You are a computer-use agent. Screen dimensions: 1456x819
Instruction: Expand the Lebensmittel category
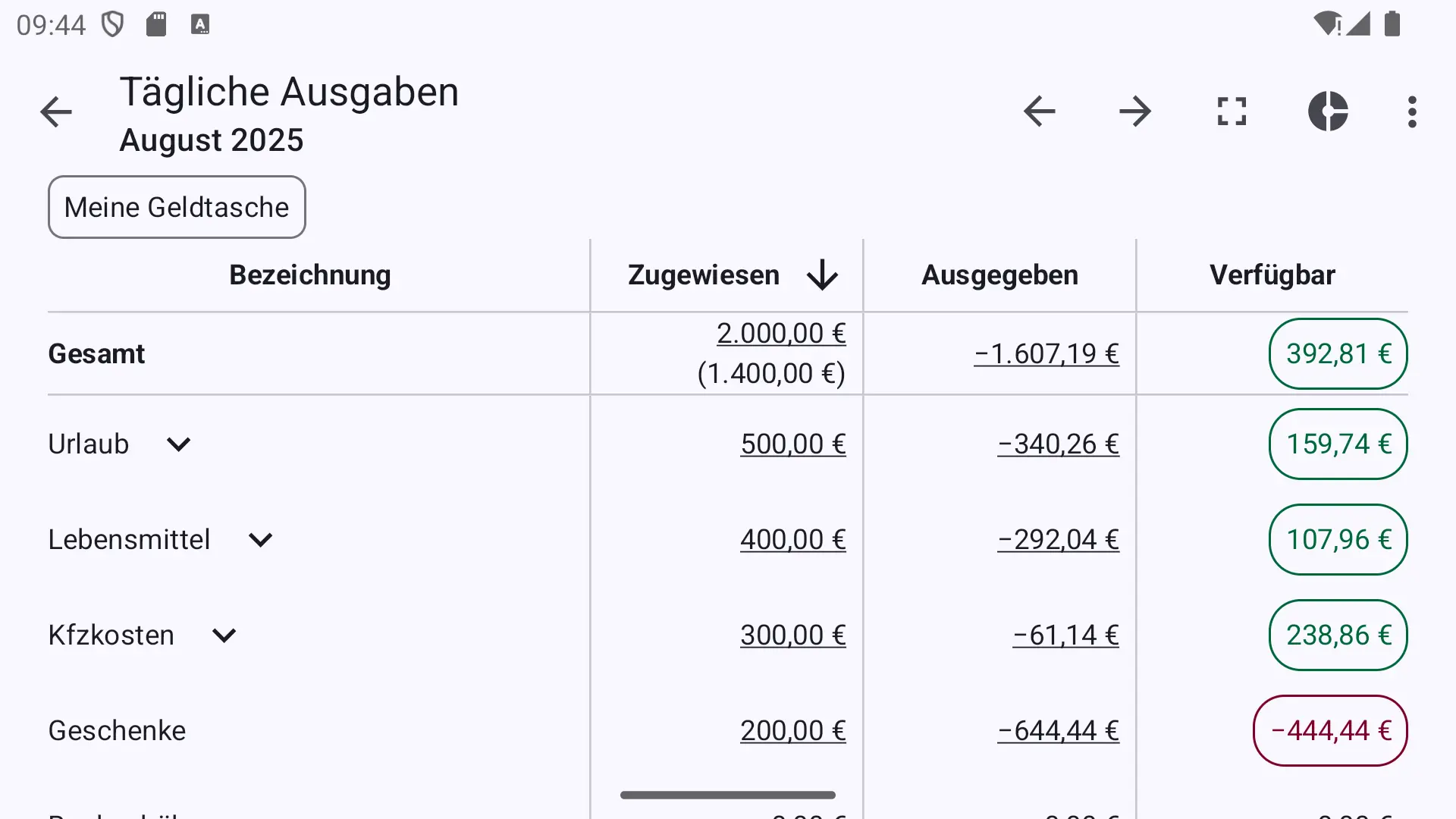pyautogui.click(x=260, y=540)
